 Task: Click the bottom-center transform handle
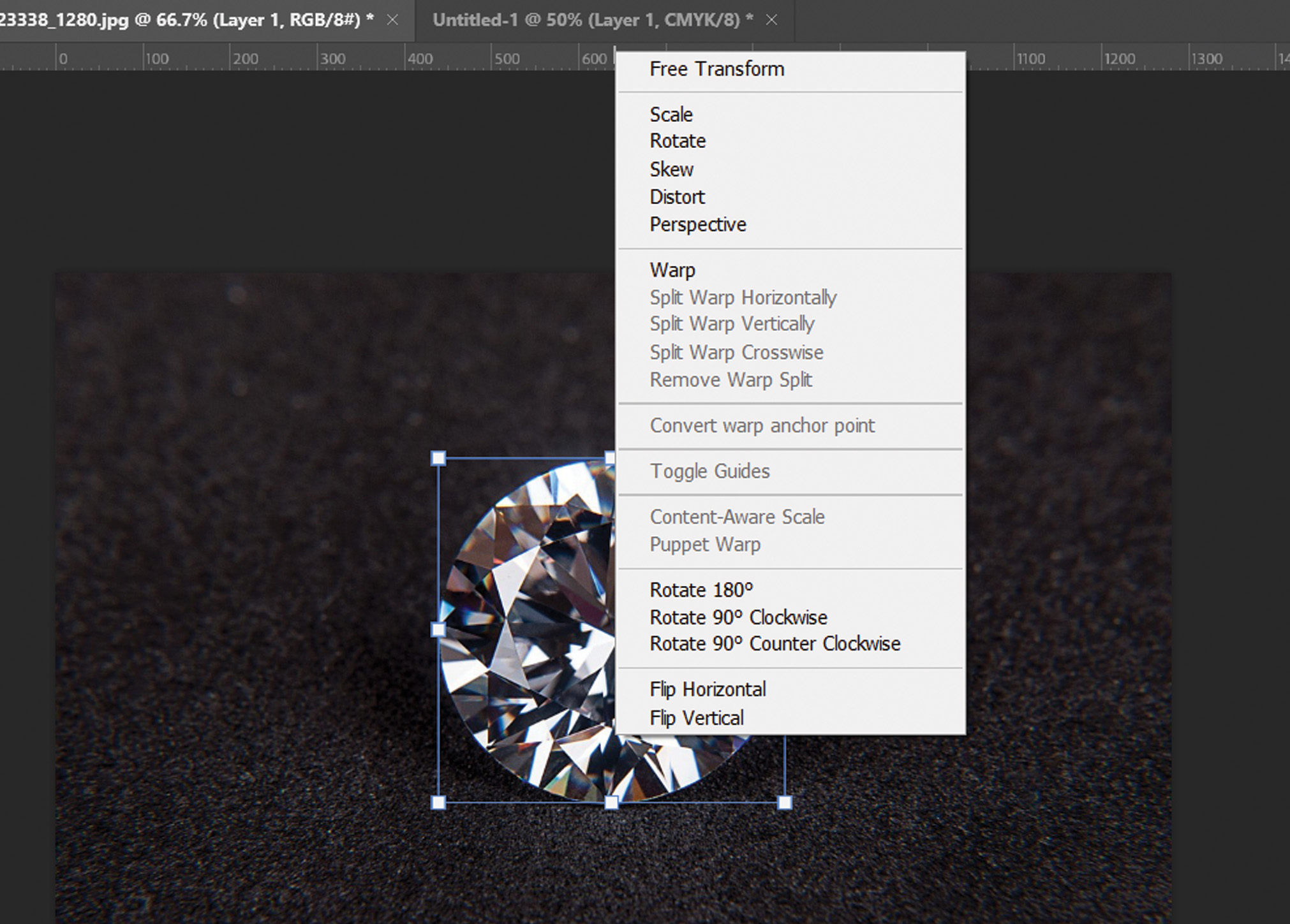point(611,802)
